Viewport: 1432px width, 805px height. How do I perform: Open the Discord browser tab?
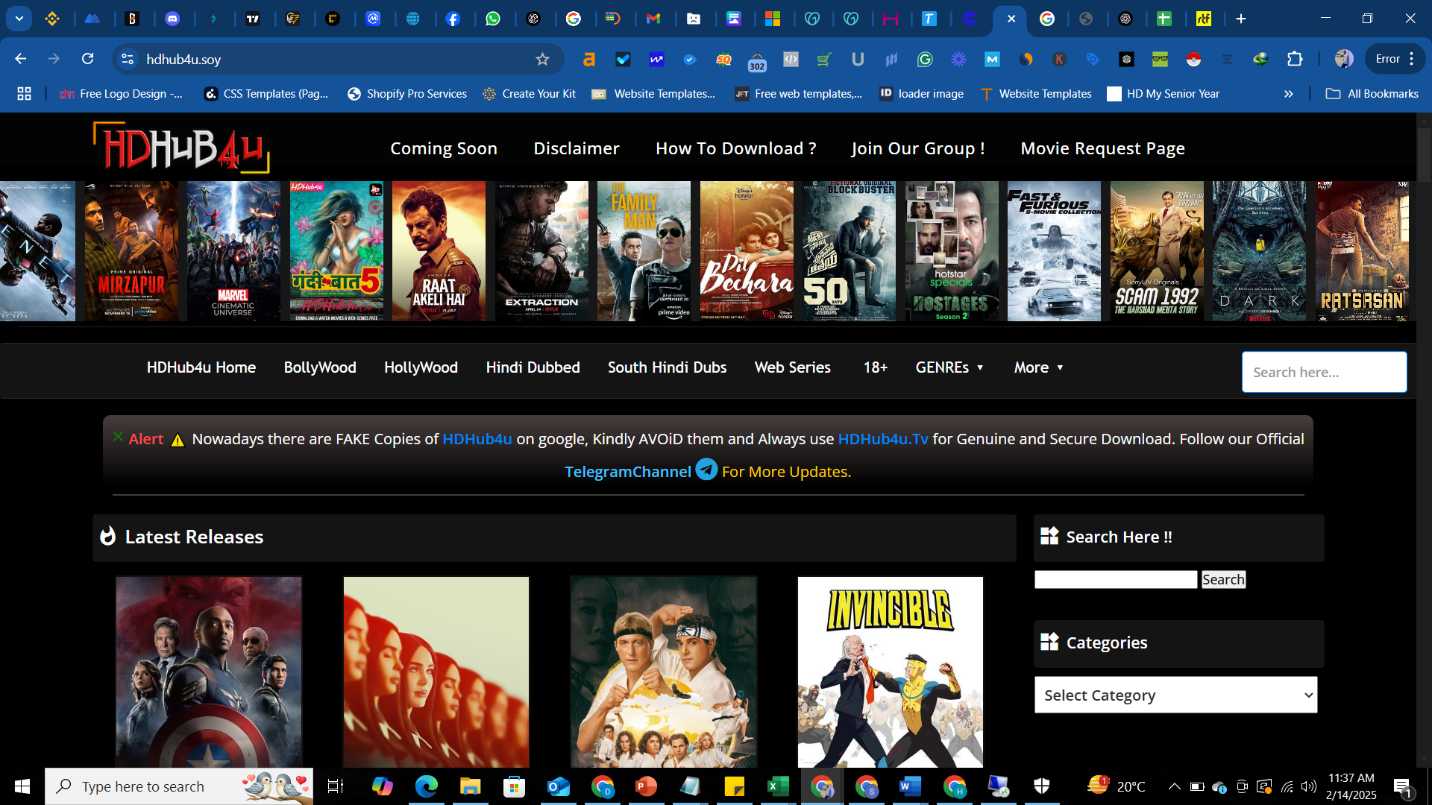[x=173, y=18]
